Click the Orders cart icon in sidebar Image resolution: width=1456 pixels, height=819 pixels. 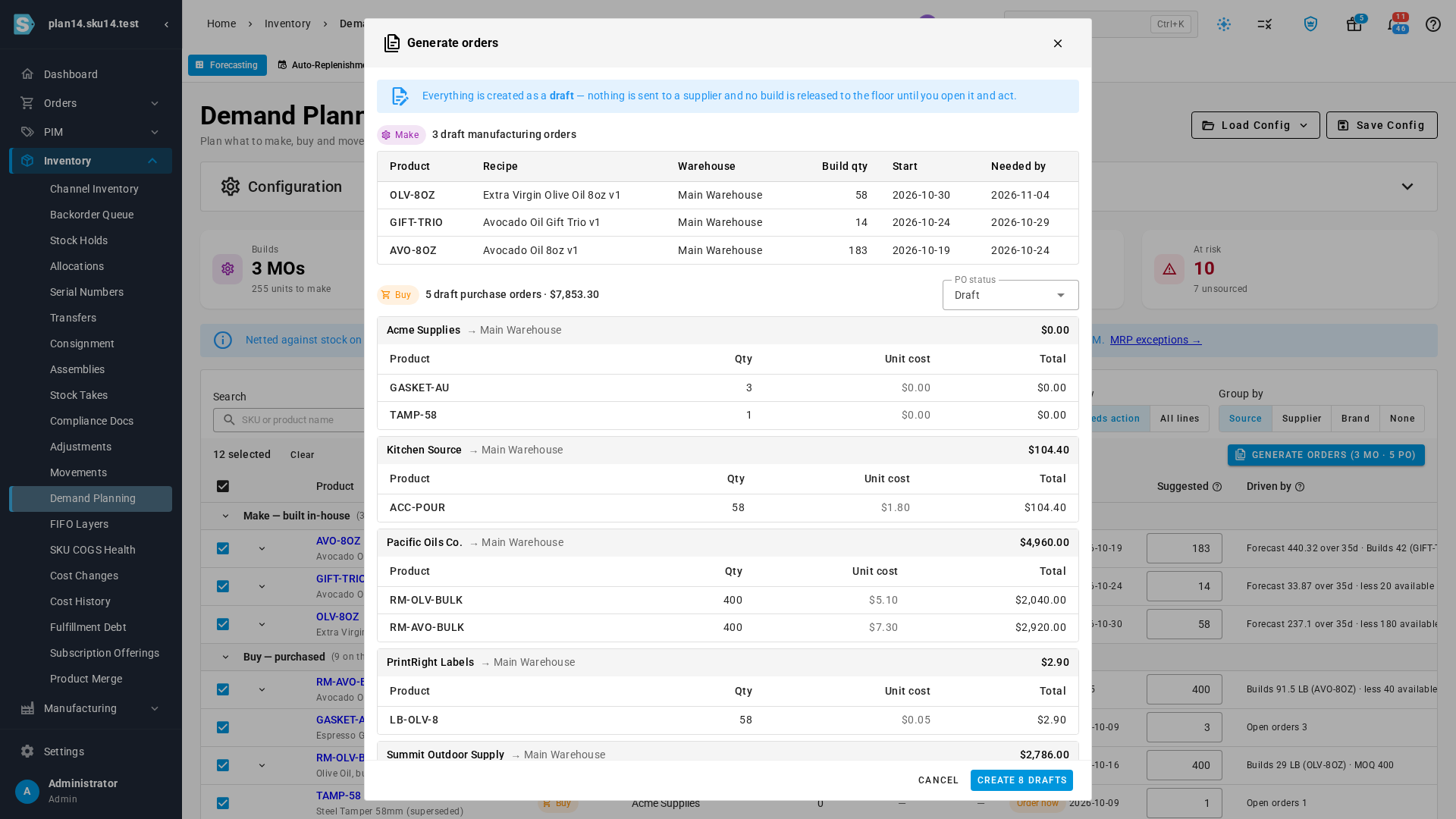pos(27,103)
